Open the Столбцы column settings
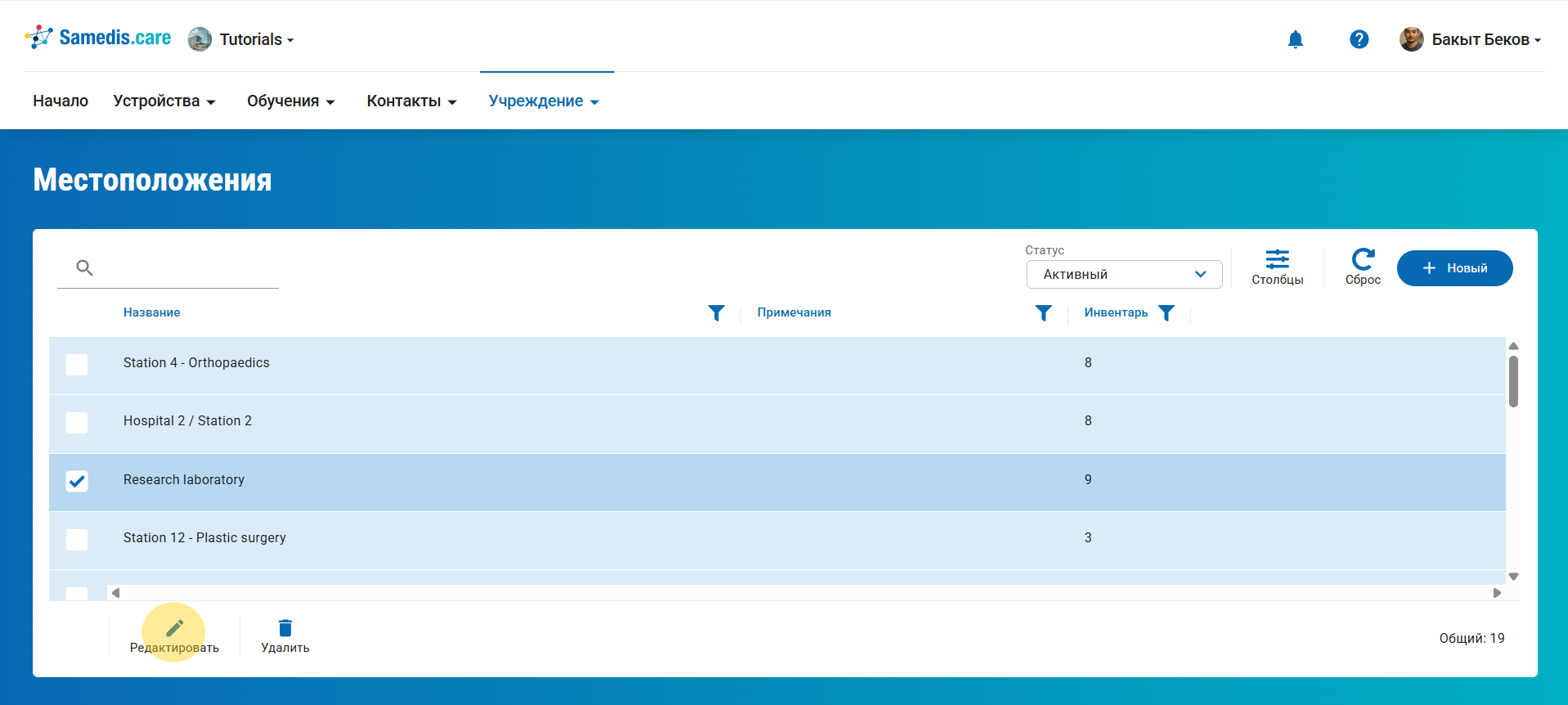Viewport: 1568px width, 705px height. point(1277,267)
